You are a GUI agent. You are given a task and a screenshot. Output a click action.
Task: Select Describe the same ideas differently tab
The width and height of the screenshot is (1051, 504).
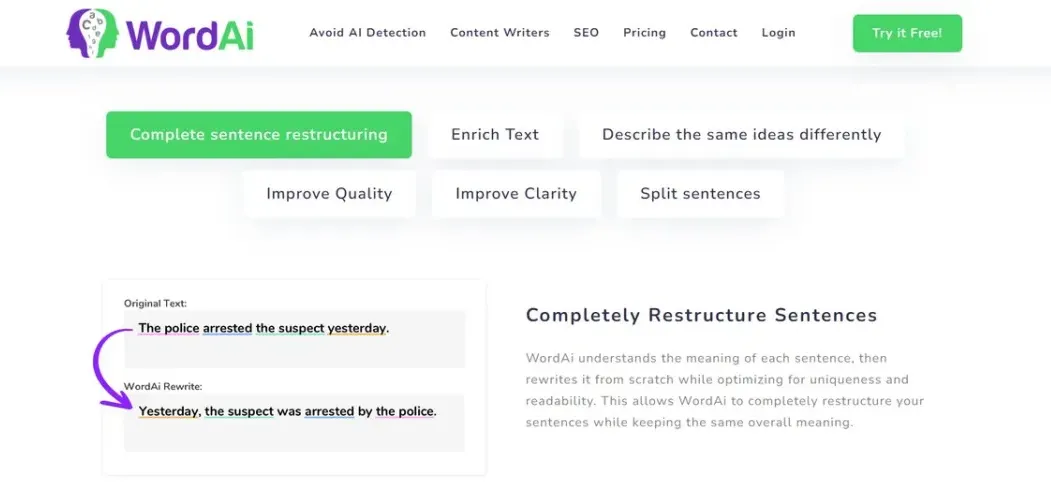click(x=741, y=135)
